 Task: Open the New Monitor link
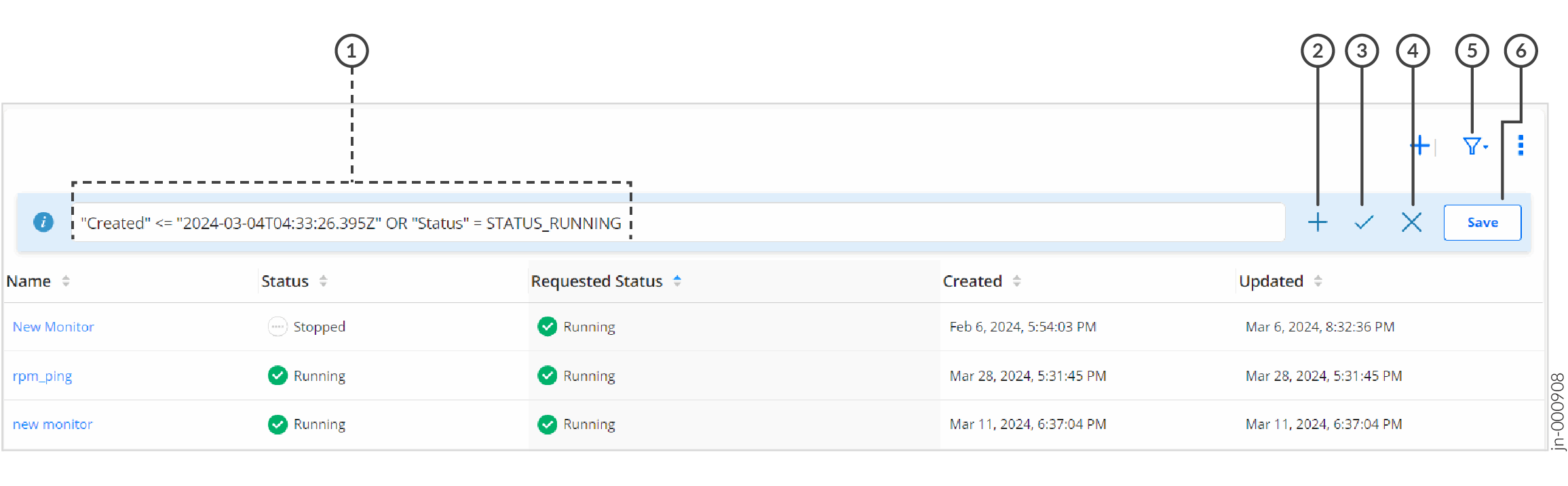tap(53, 326)
